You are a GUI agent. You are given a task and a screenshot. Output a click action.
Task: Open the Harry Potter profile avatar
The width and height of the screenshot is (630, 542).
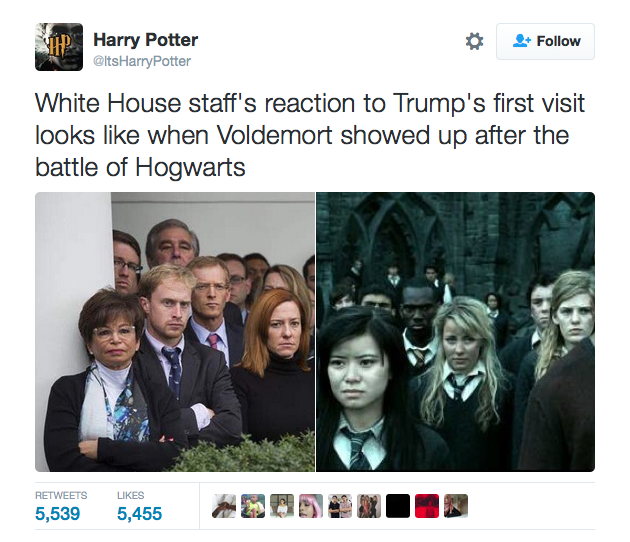click(x=59, y=47)
